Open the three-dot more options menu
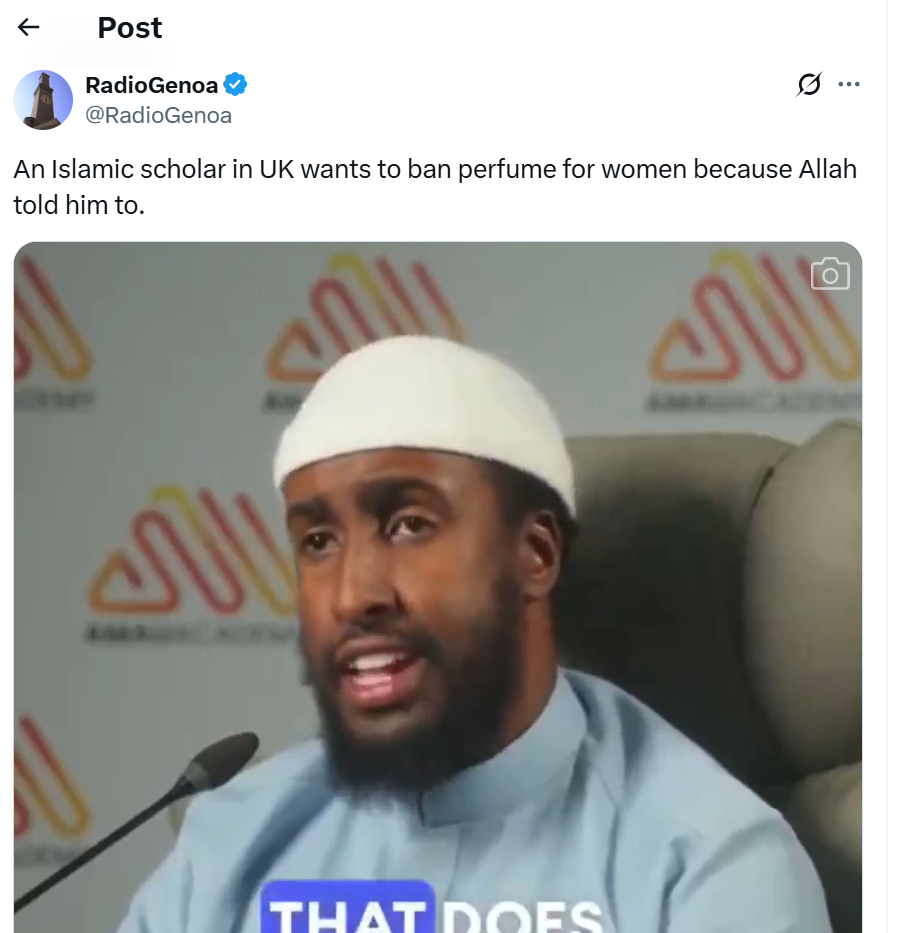Viewport: 901px width, 933px height. 849,84
